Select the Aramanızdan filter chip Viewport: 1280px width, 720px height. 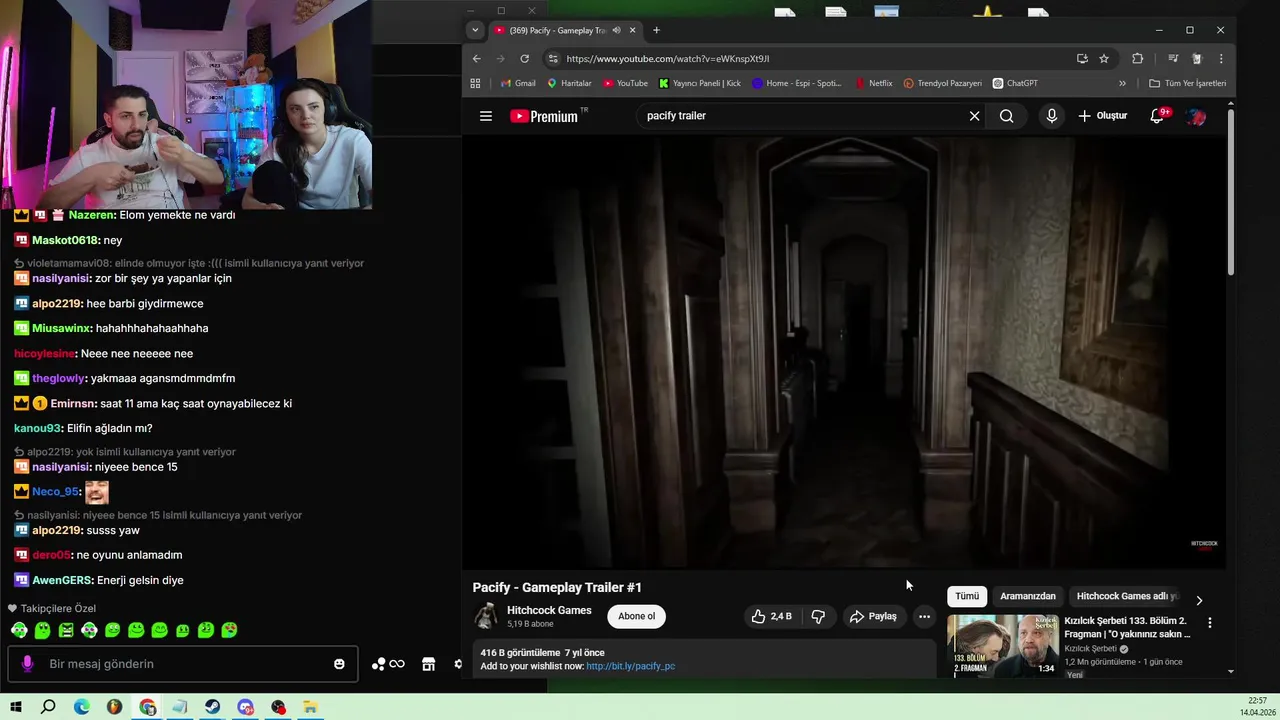click(x=1028, y=597)
